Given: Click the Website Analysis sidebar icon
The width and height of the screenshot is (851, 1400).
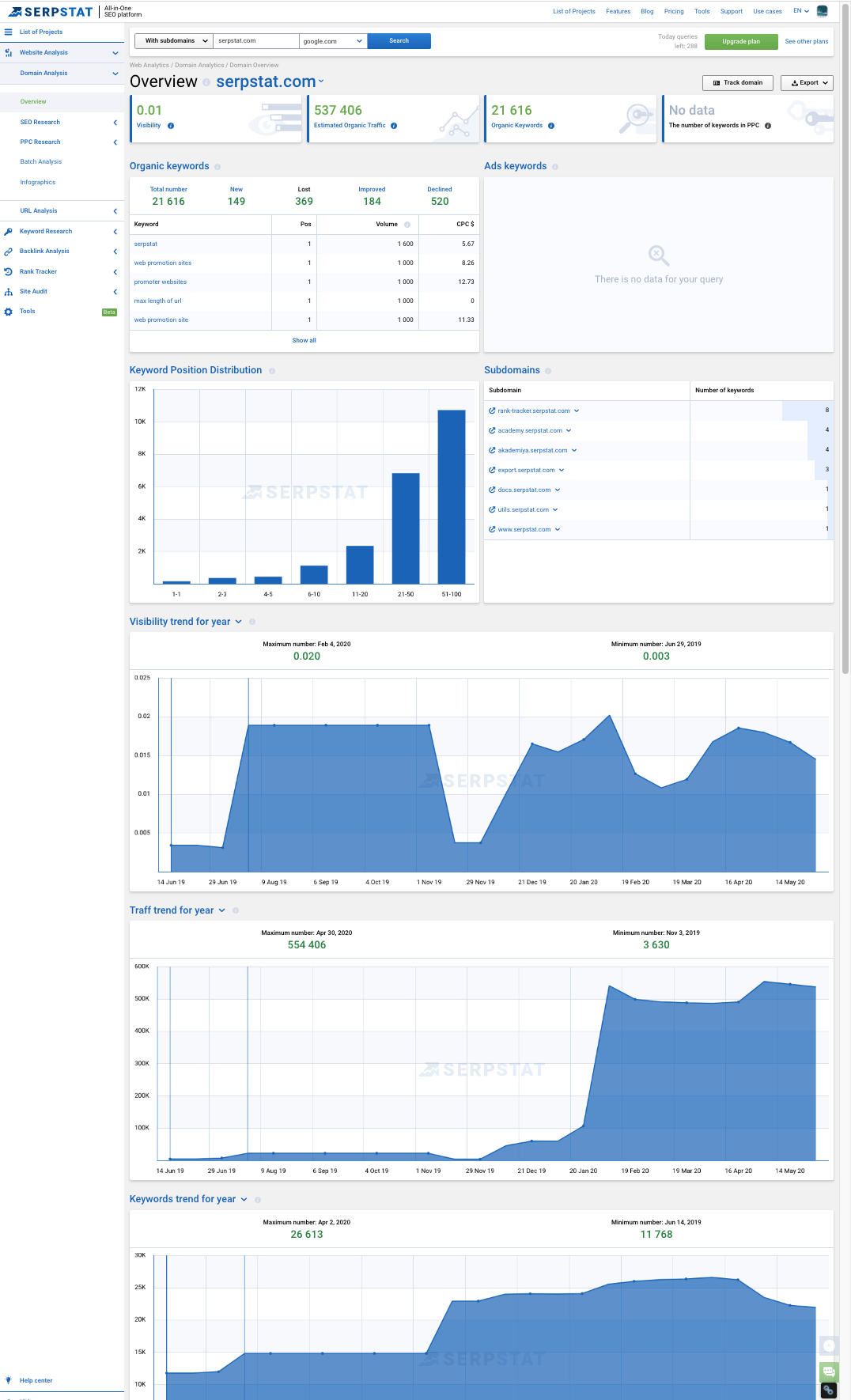Looking at the screenshot, I should pos(8,53).
